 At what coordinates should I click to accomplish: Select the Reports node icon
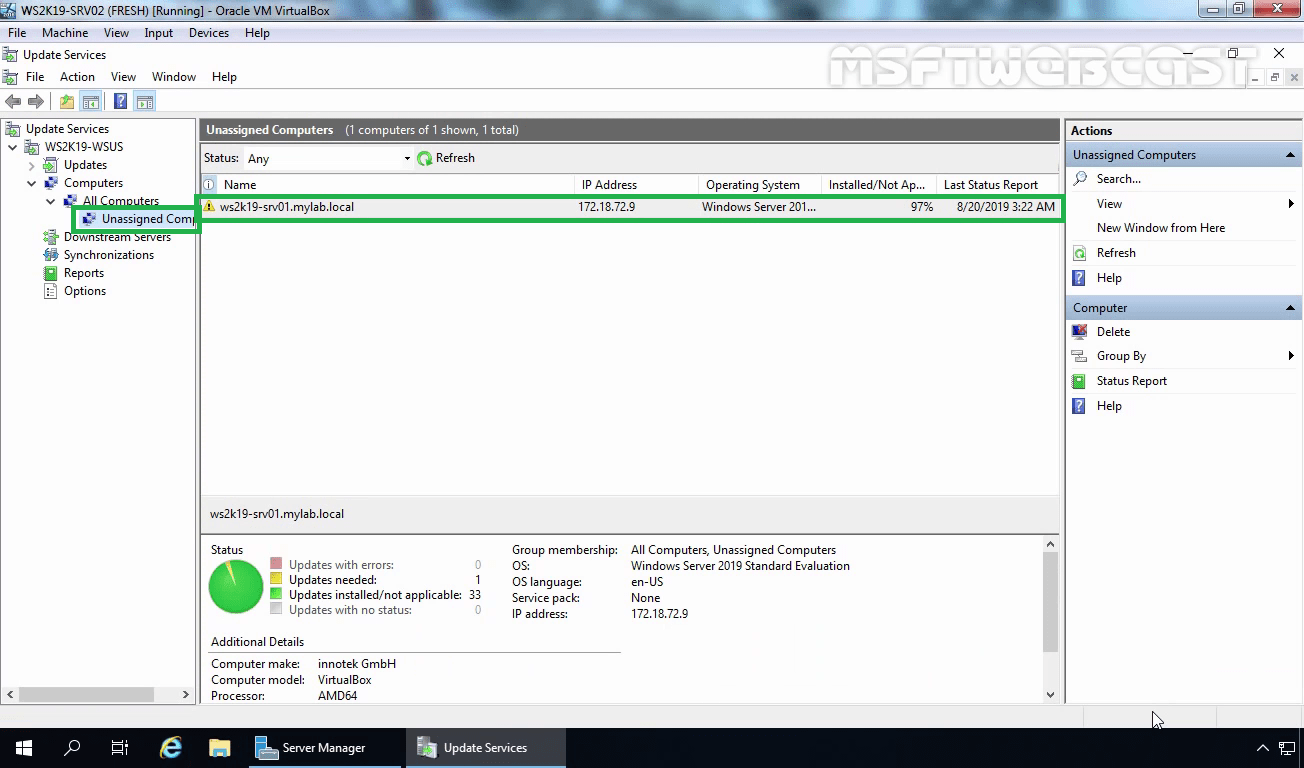click(51, 273)
